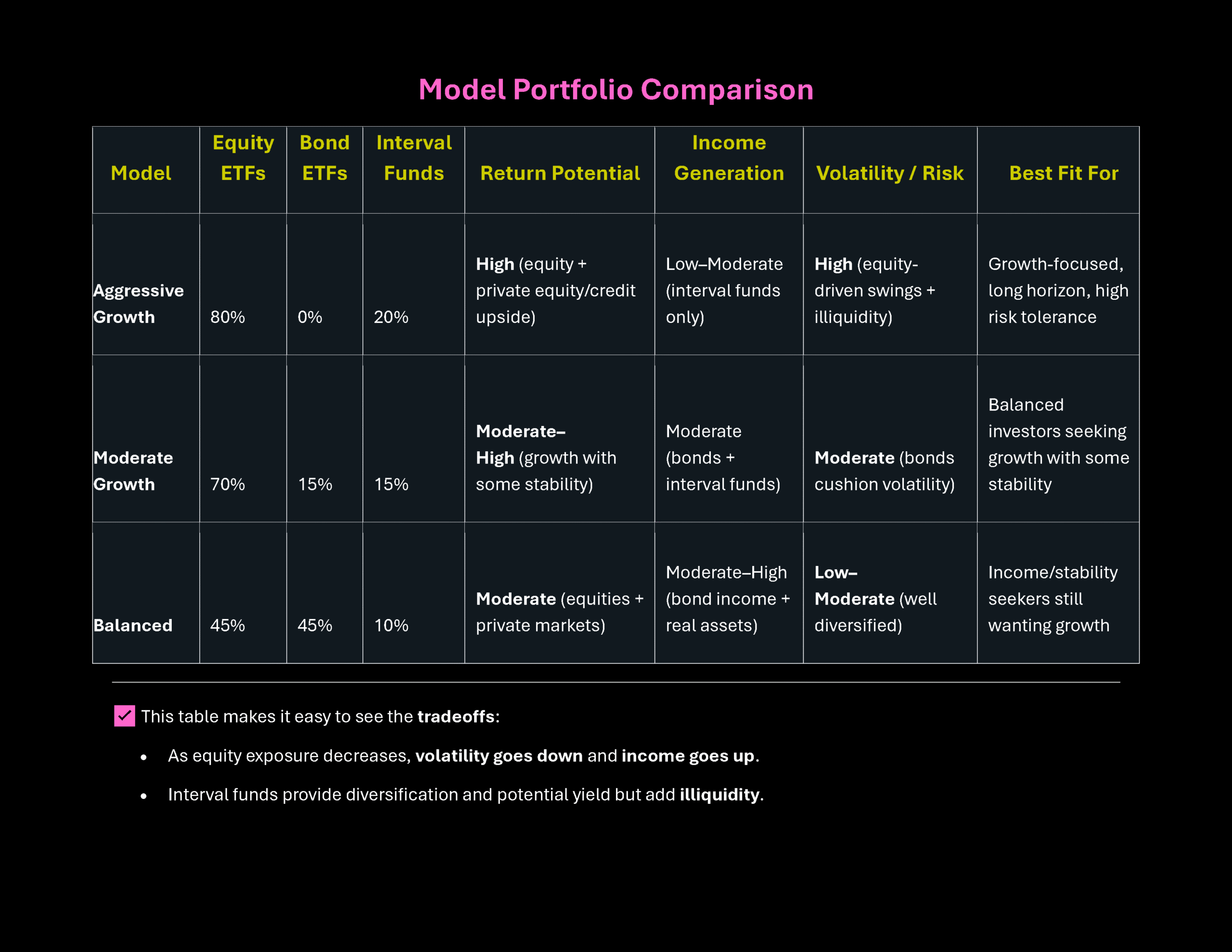Click the pink checkmark icon
Image resolution: width=1232 pixels, height=952 pixels.
coord(124,716)
